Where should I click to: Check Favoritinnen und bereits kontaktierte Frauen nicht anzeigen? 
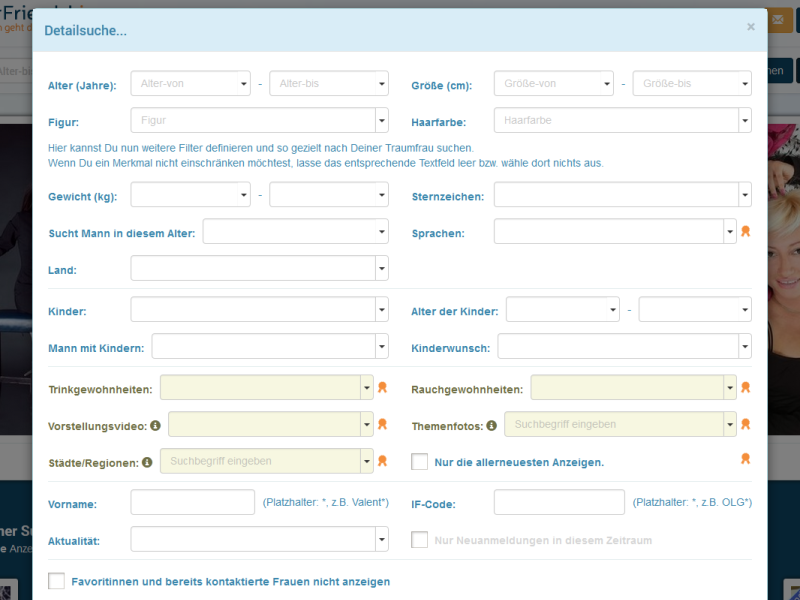(x=56, y=581)
